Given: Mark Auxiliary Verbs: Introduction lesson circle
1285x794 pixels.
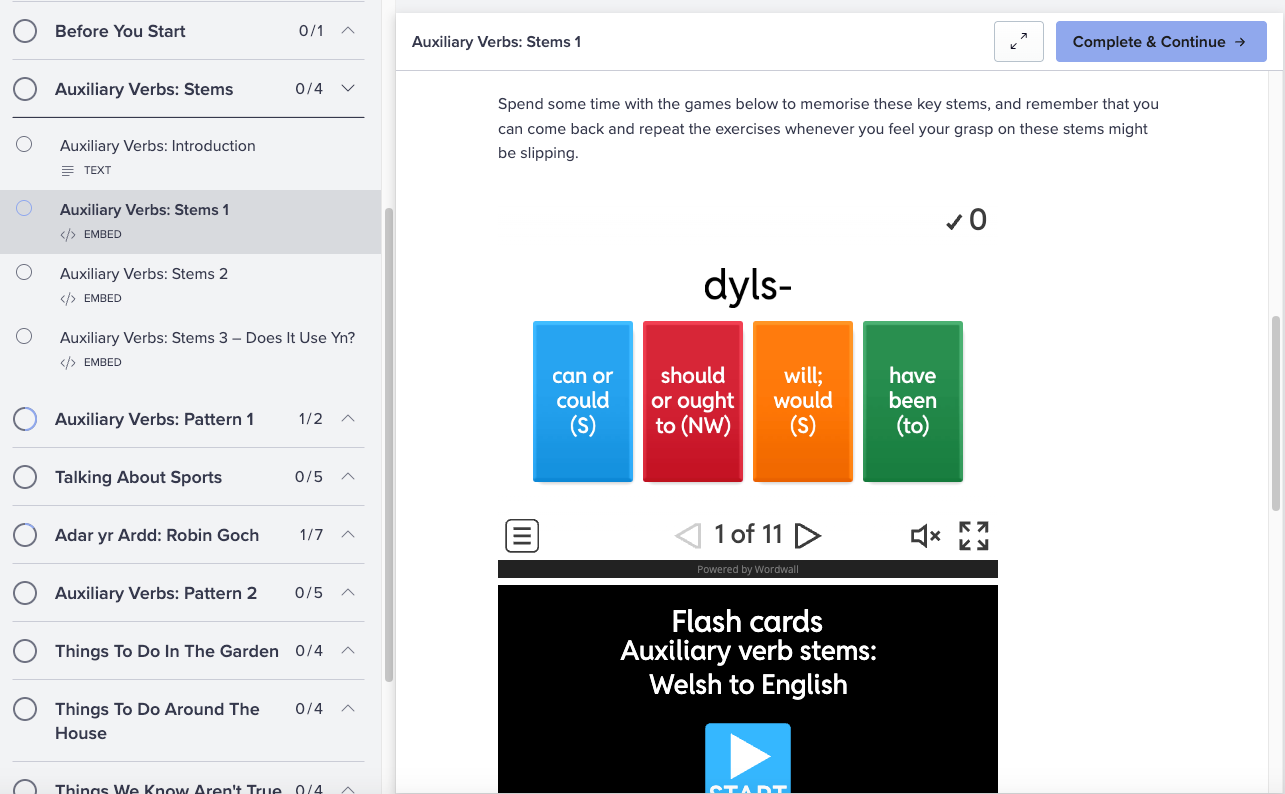Looking at the screenshot, I should coord(25,145).
